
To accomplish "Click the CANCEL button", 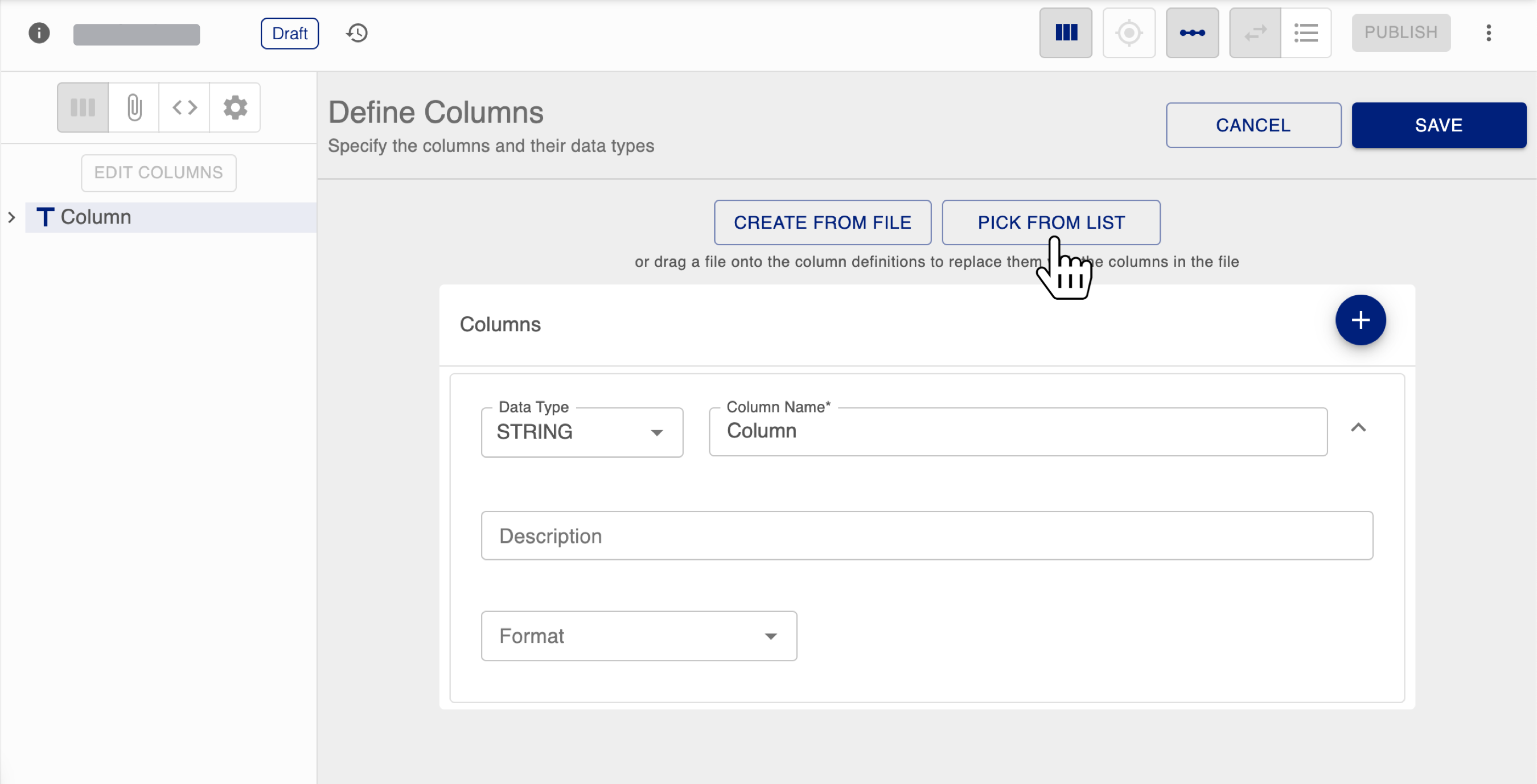I will coord(1253,125).
